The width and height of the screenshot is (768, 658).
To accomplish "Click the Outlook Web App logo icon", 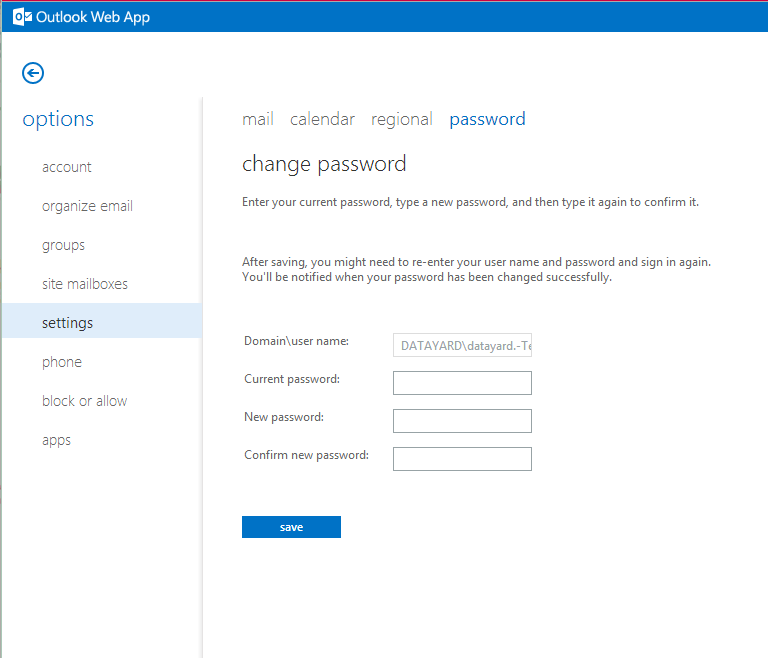I will point(23,17).
